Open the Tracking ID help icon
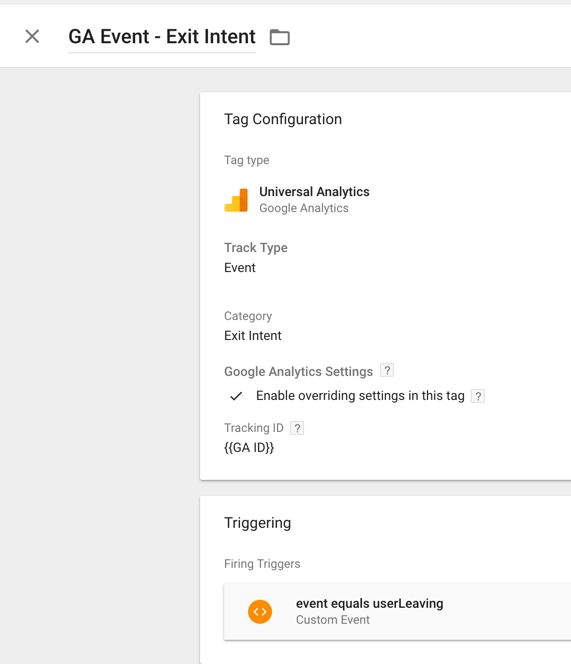This screenshot has width=571, height=664. [x=297, y=428]
